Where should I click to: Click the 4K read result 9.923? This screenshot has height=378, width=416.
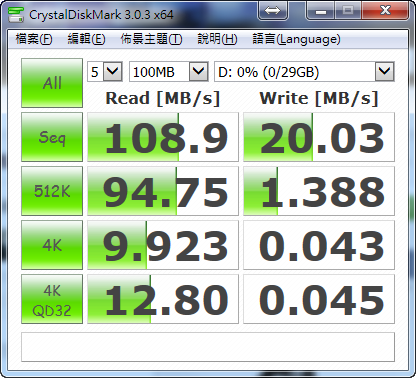pos(163,245)
